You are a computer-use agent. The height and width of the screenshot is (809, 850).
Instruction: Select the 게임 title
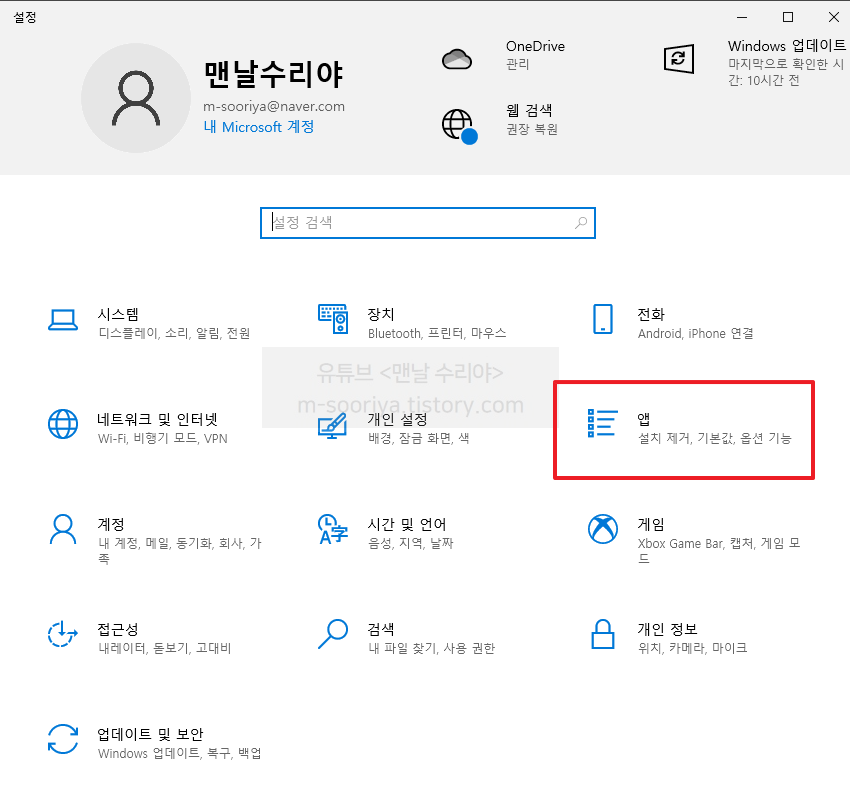click(651, 524)
